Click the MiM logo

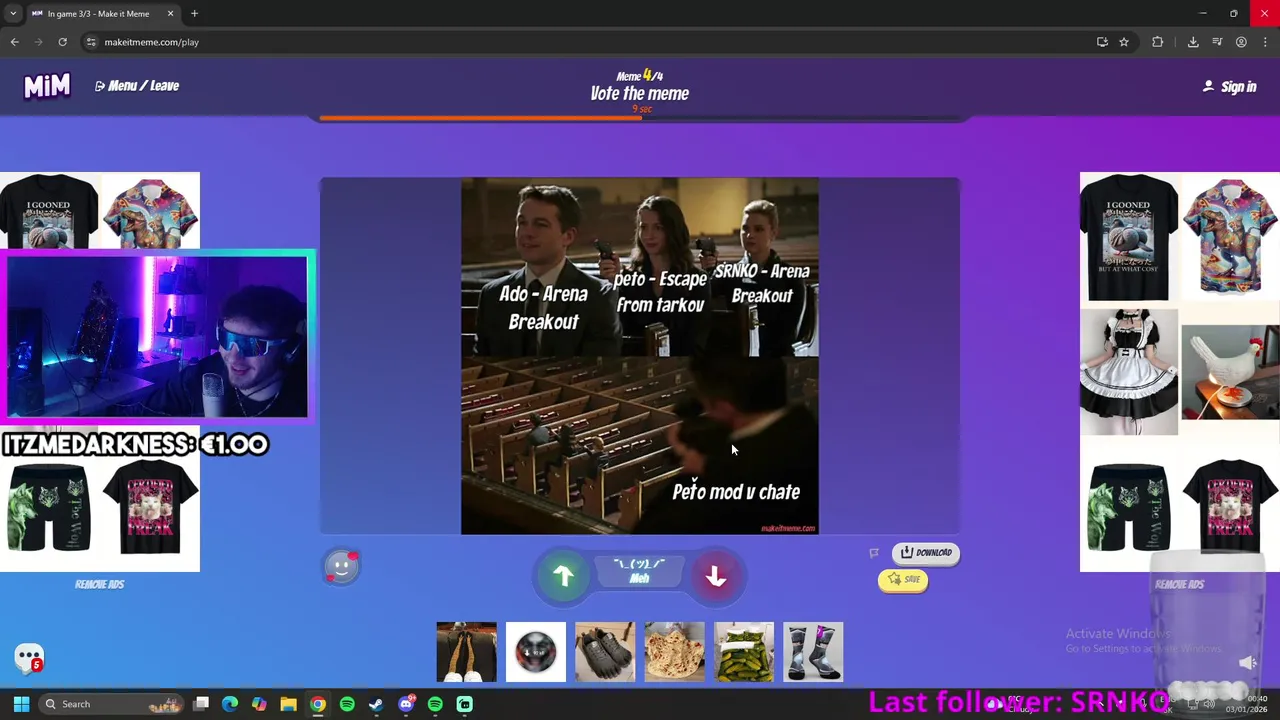tap(47, 86)
